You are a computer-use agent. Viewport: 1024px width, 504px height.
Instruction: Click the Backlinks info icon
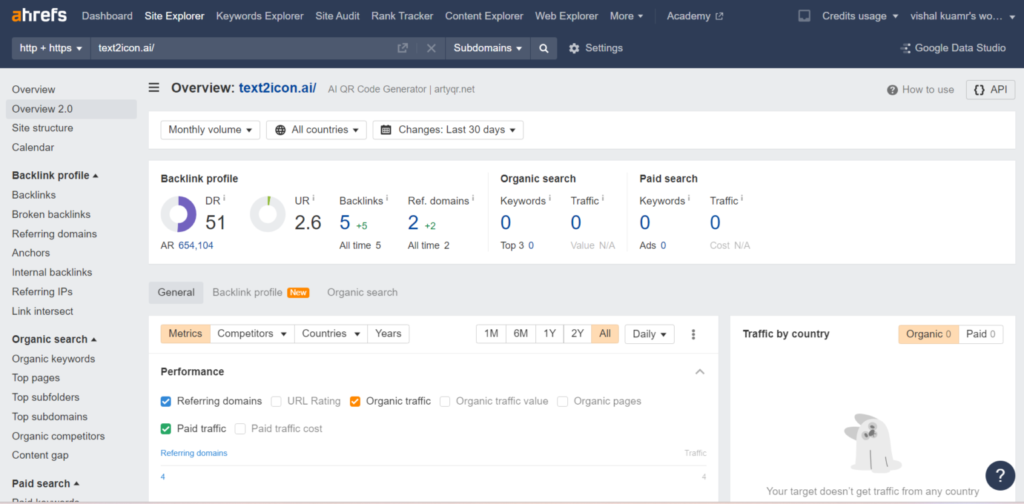pyautogui.click(x=387, y=198)
